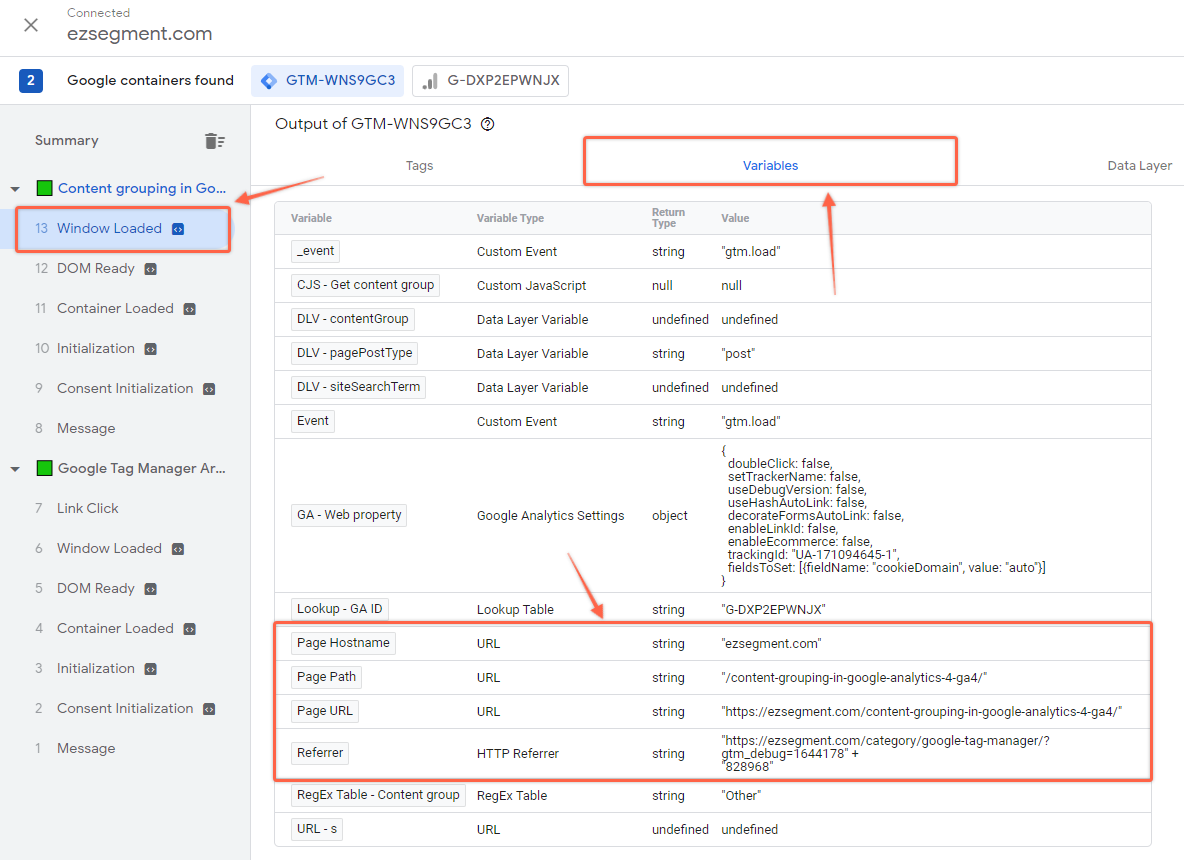Select the Variables tab
Viewport: 1184px width, 860px height.
[x=769, y=165]
